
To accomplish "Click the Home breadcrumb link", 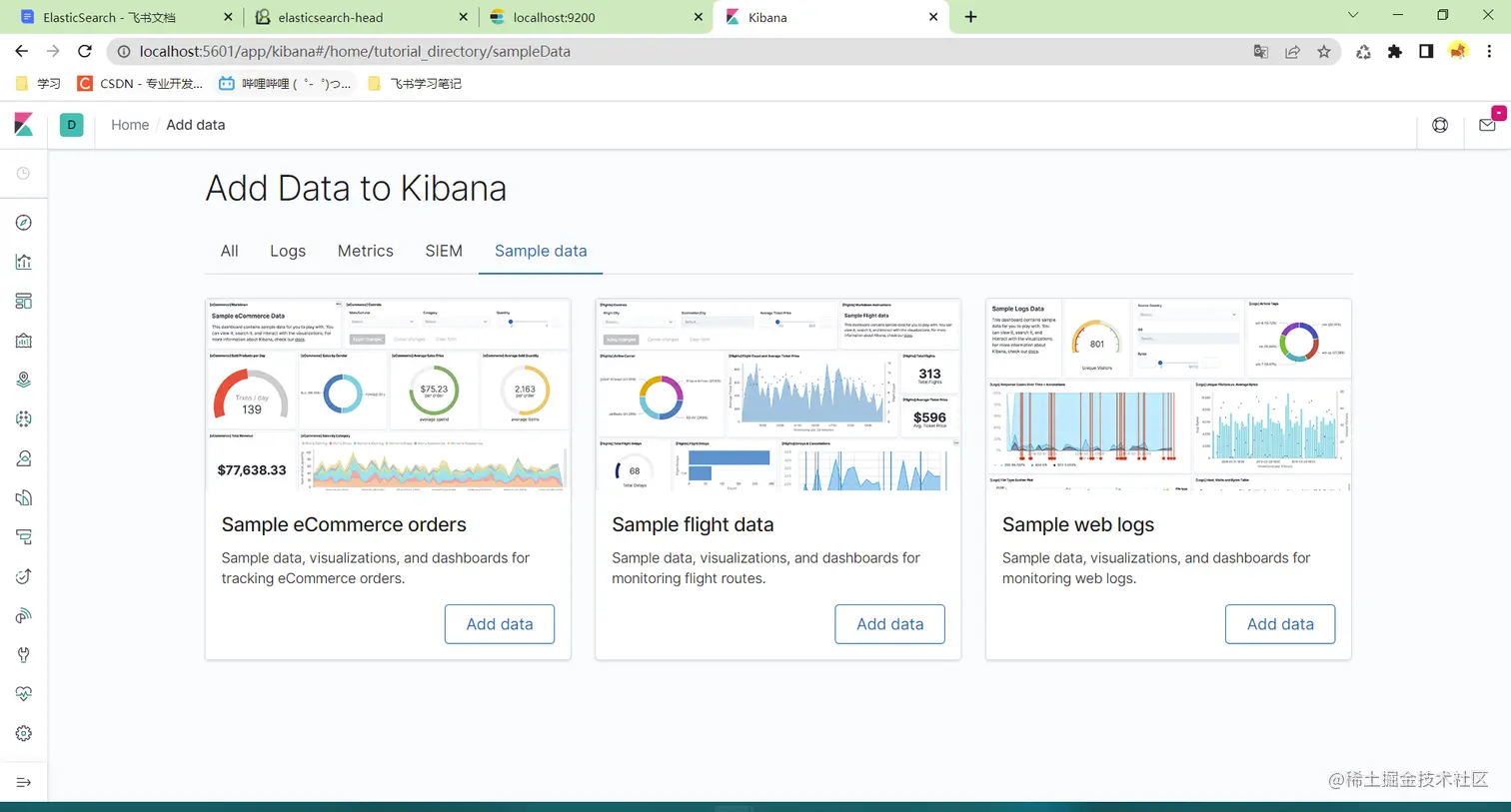I will [x=130, y=125].
